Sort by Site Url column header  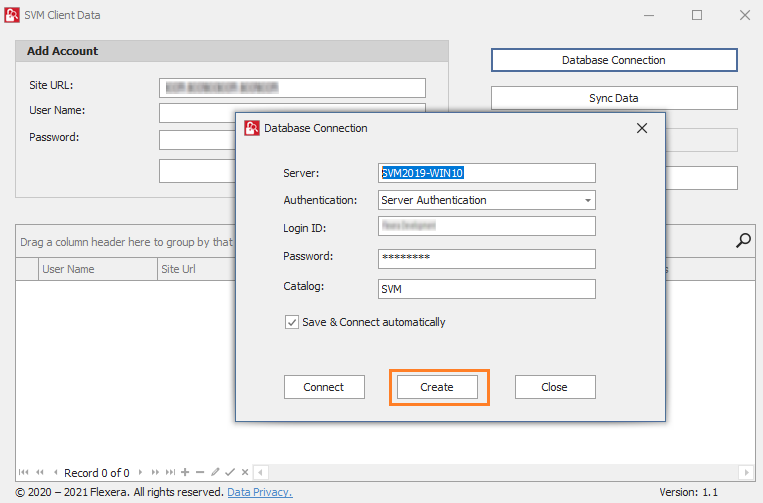click(197, 269)
